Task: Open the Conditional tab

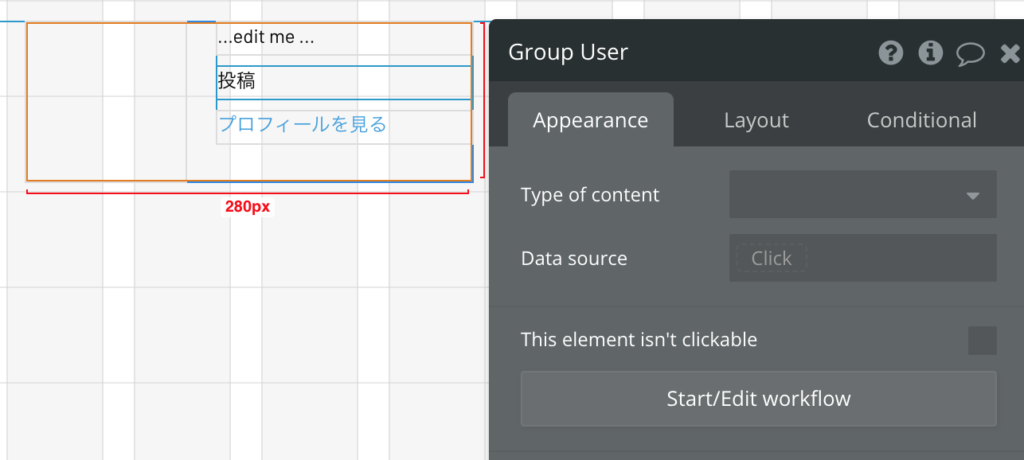Action: [921, 120]
